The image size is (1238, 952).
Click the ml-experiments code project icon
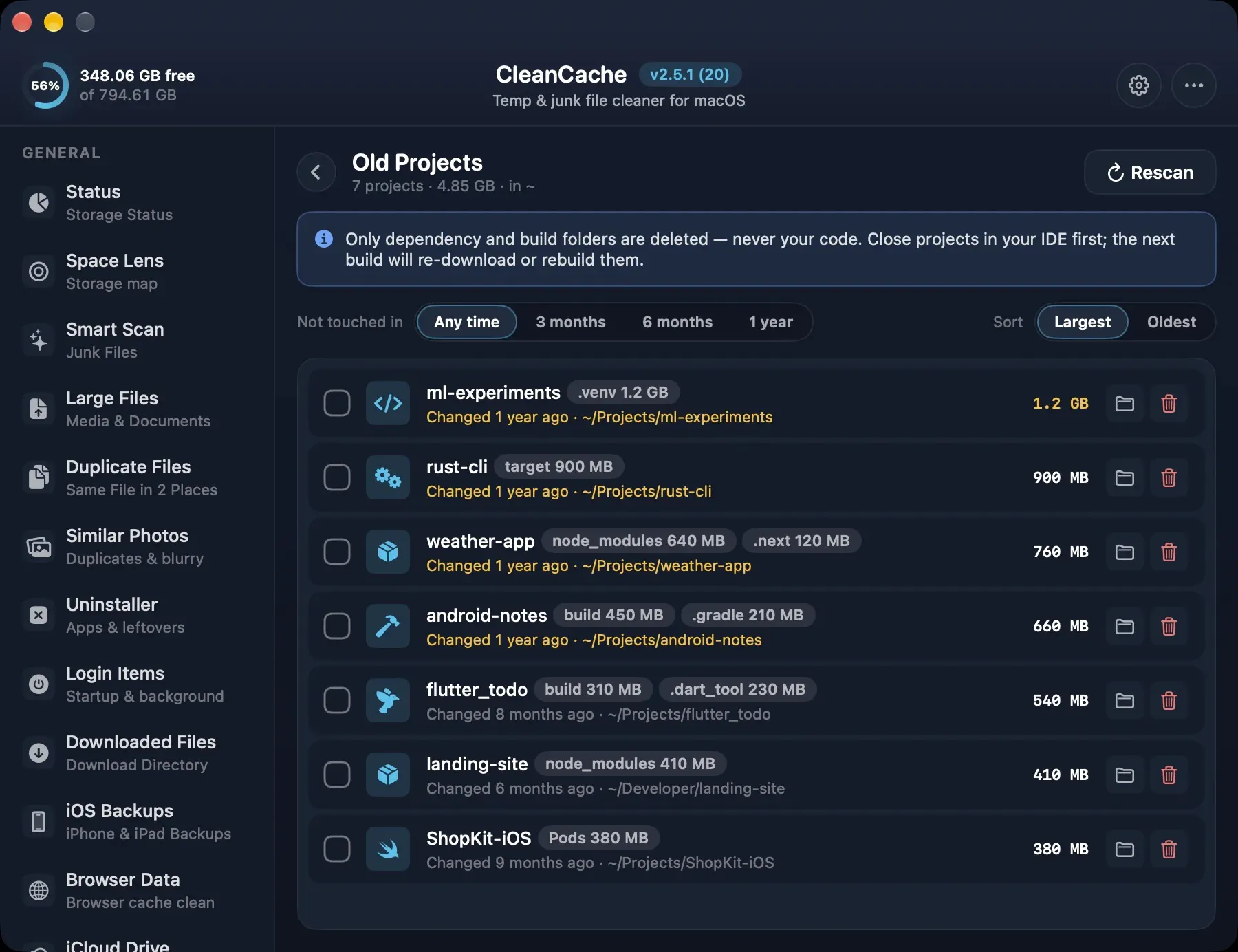tap(388, 403)
